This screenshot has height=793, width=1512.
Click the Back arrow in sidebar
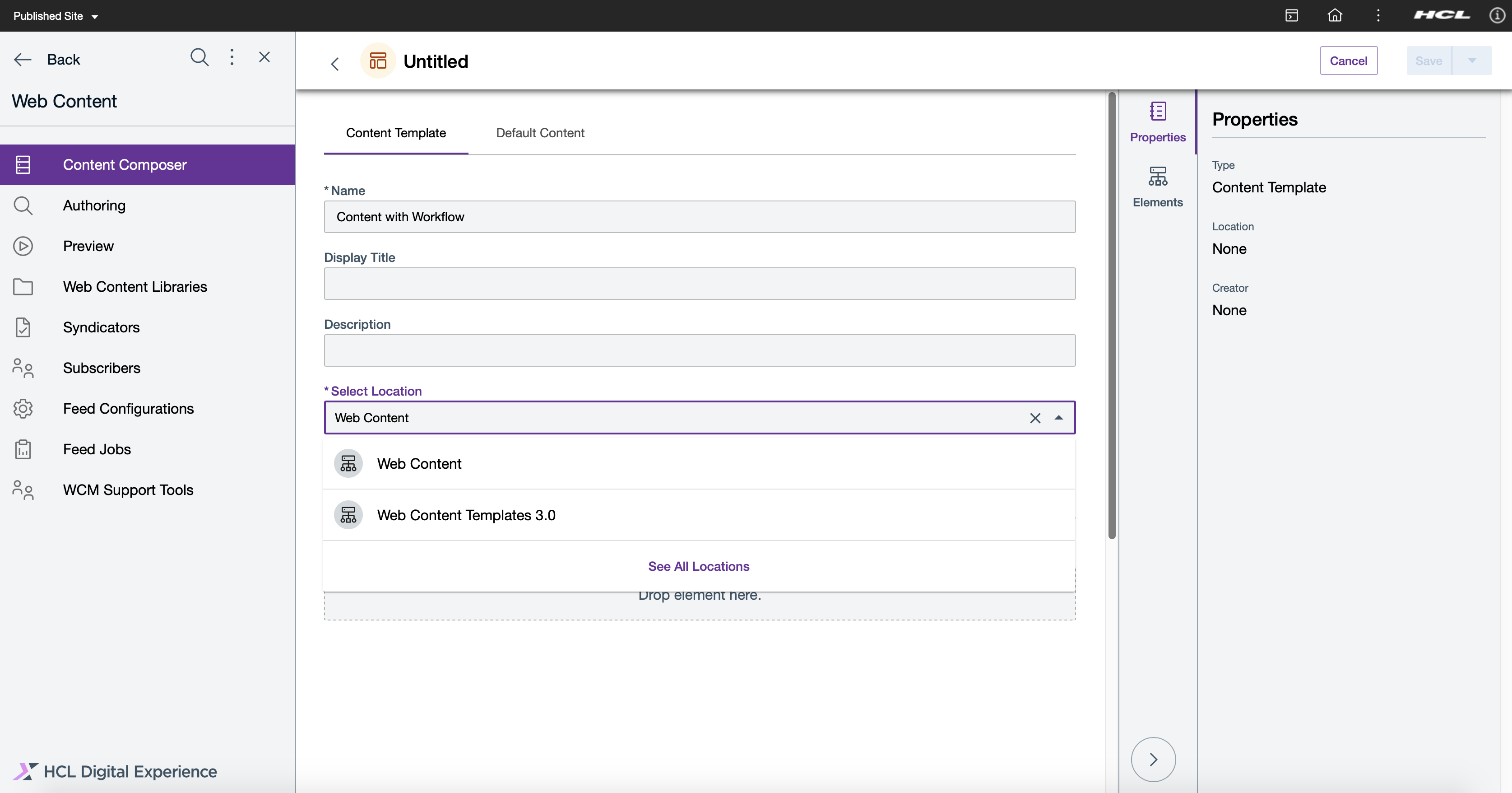tap(23, 59)
